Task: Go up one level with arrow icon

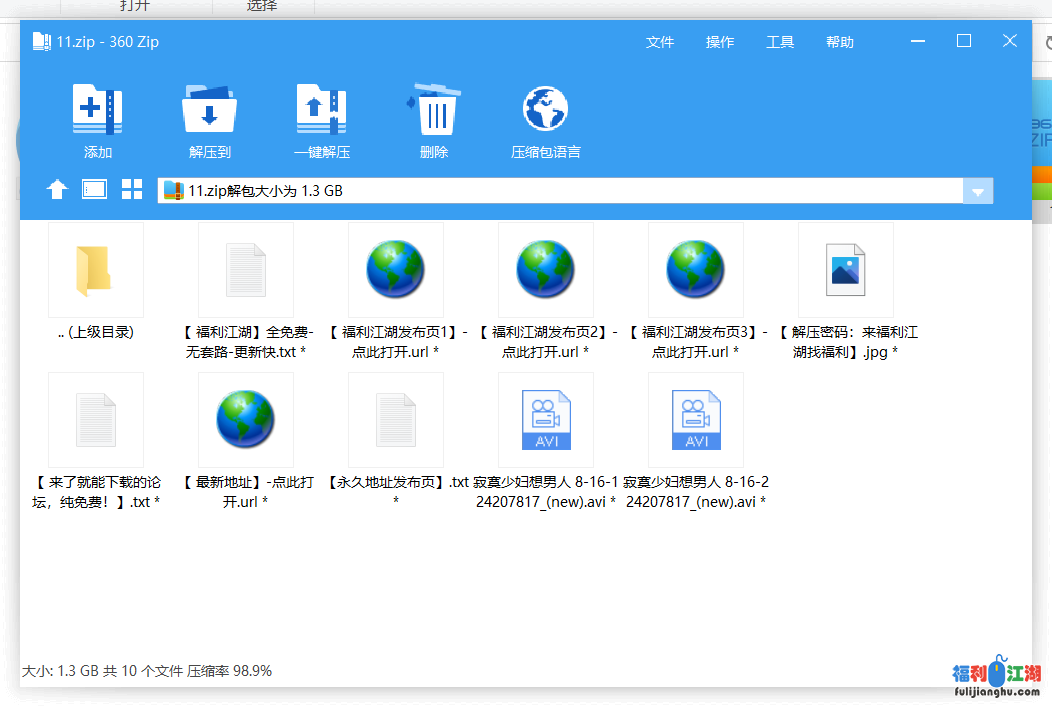Action: [x=57, y=190]
